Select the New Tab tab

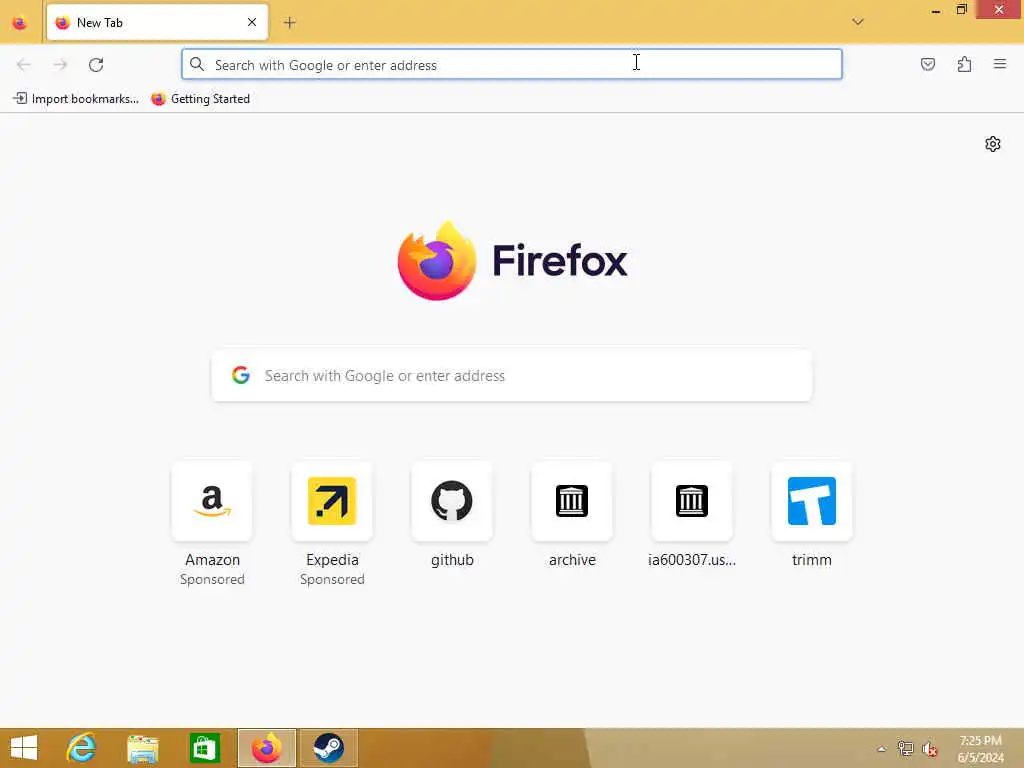[157, 22]
